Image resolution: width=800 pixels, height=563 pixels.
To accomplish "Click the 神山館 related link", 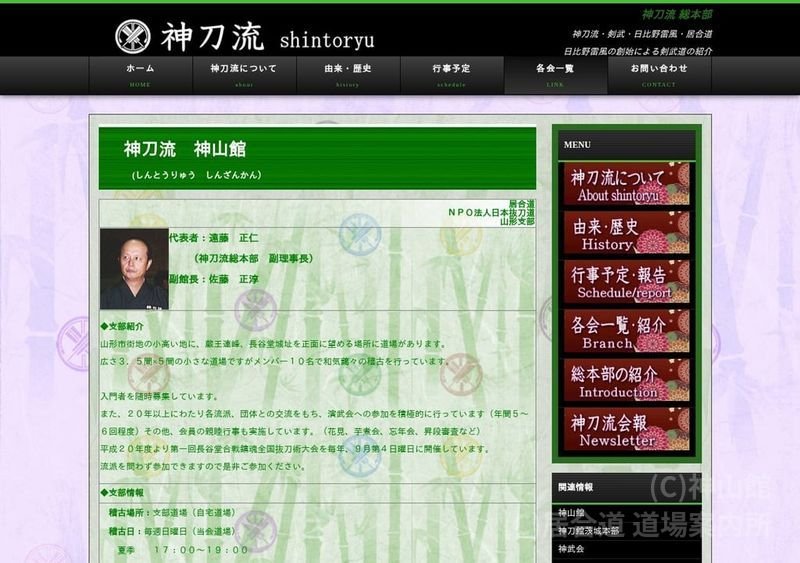I will tap(571, 512).
